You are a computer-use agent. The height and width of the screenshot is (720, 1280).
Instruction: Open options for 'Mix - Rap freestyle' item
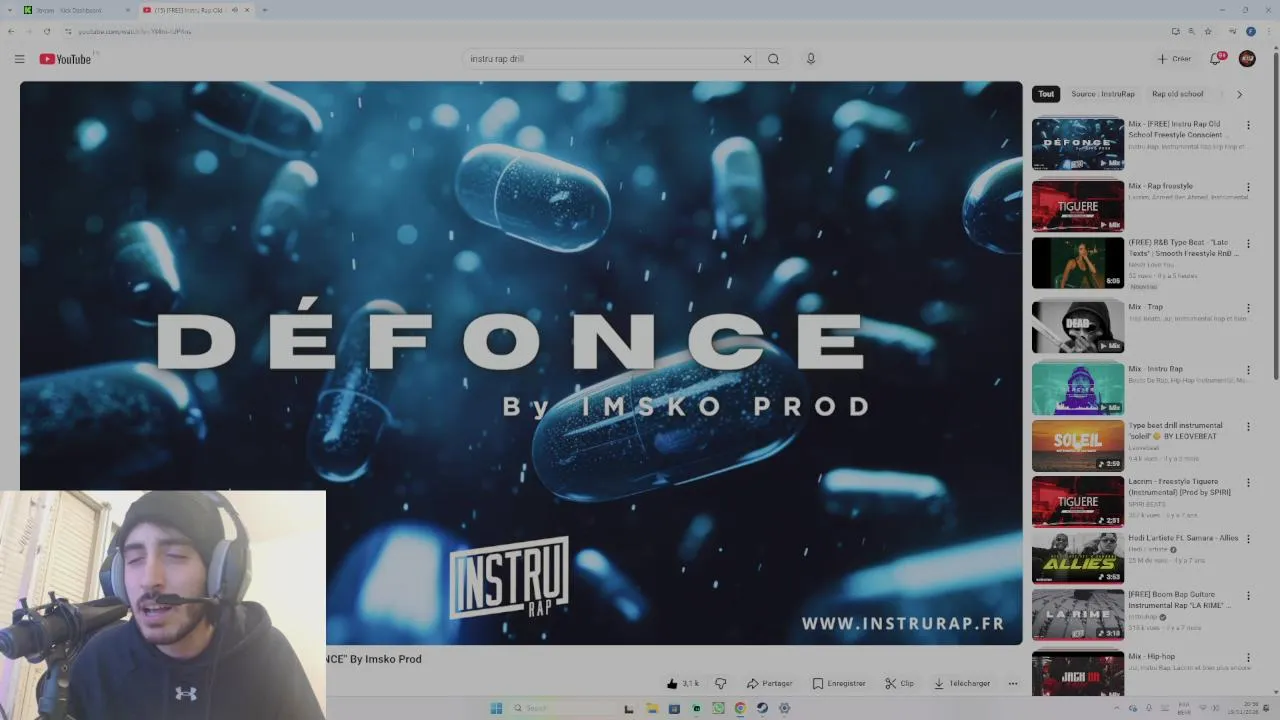pos(1248,187)
